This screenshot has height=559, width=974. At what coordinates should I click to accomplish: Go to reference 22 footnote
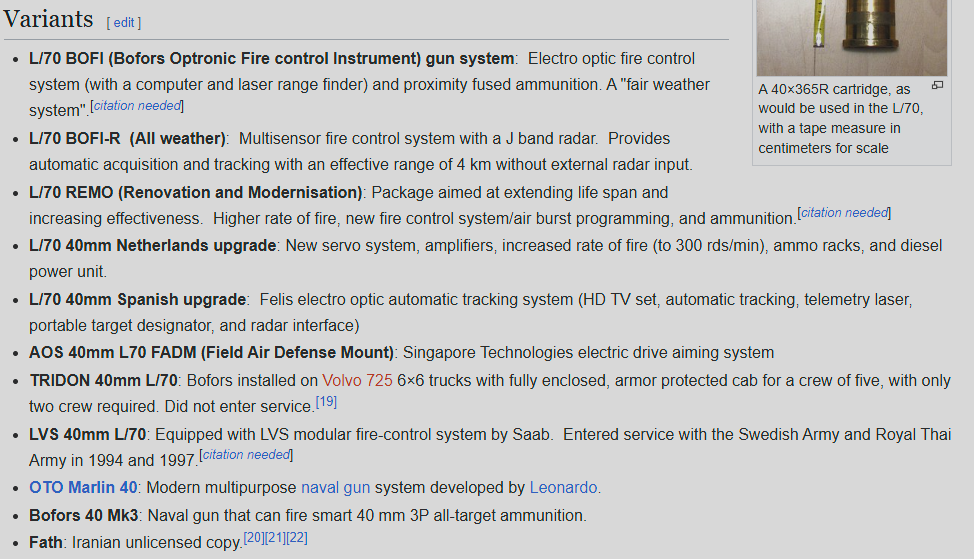tap(296, 538)
